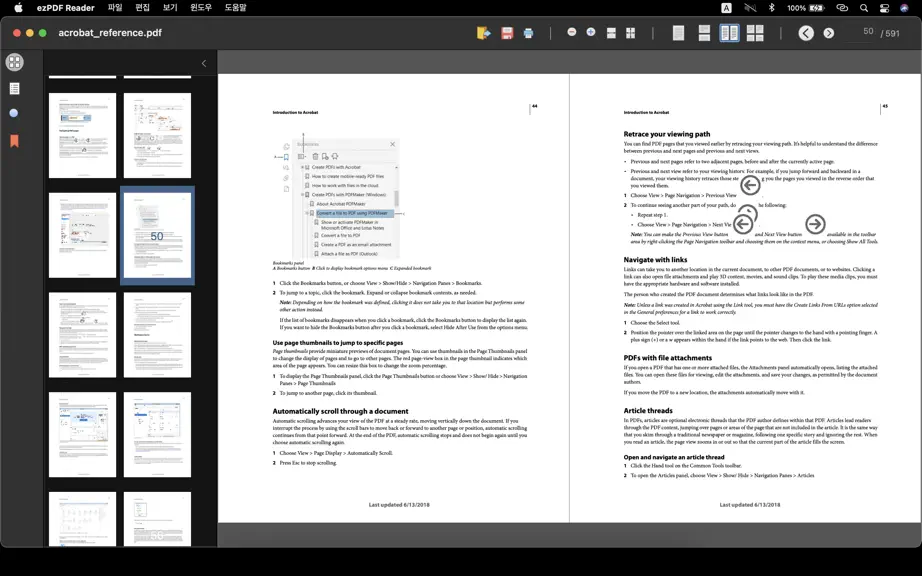This screenshot has width=922, height=576.
Task: Open Control Center from the menu bar
Action: click(x=884, y=8)
